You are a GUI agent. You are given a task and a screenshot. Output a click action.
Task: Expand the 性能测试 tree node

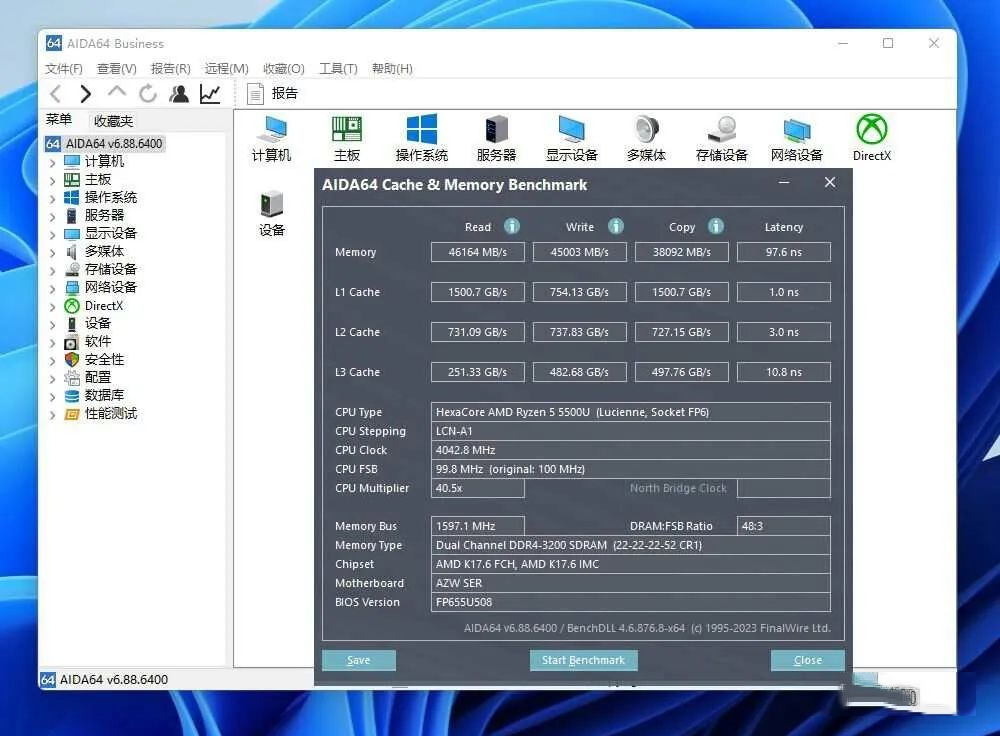52,415
